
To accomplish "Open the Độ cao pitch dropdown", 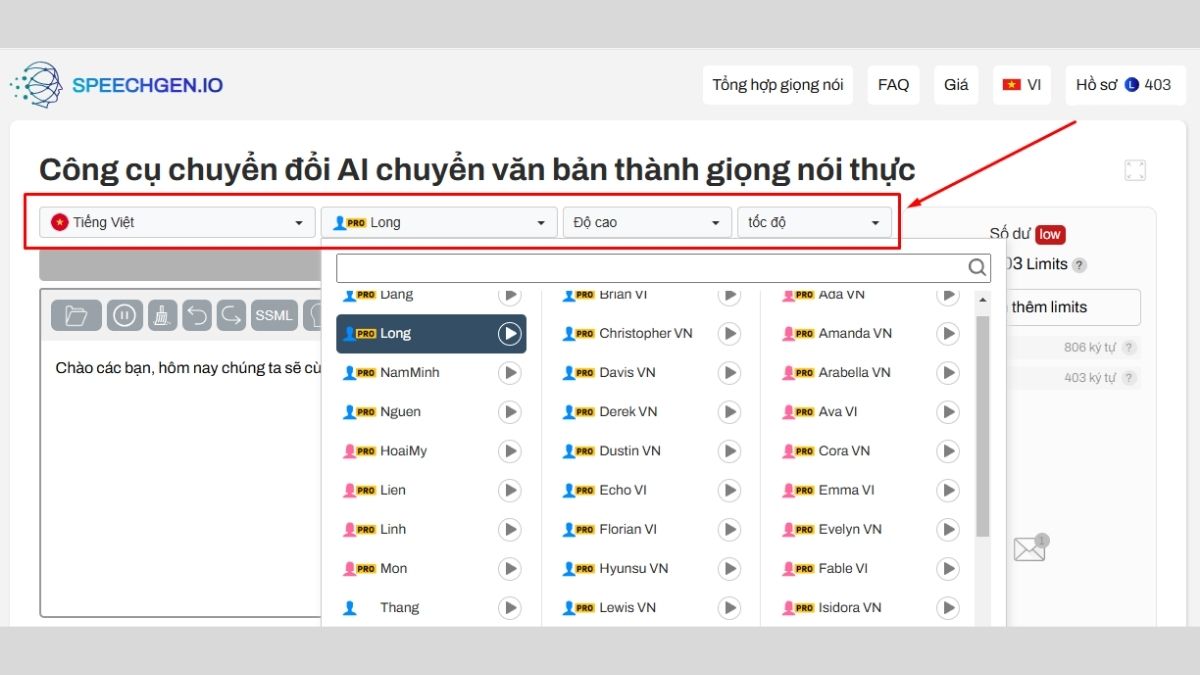I will click(x=647, y=222).
